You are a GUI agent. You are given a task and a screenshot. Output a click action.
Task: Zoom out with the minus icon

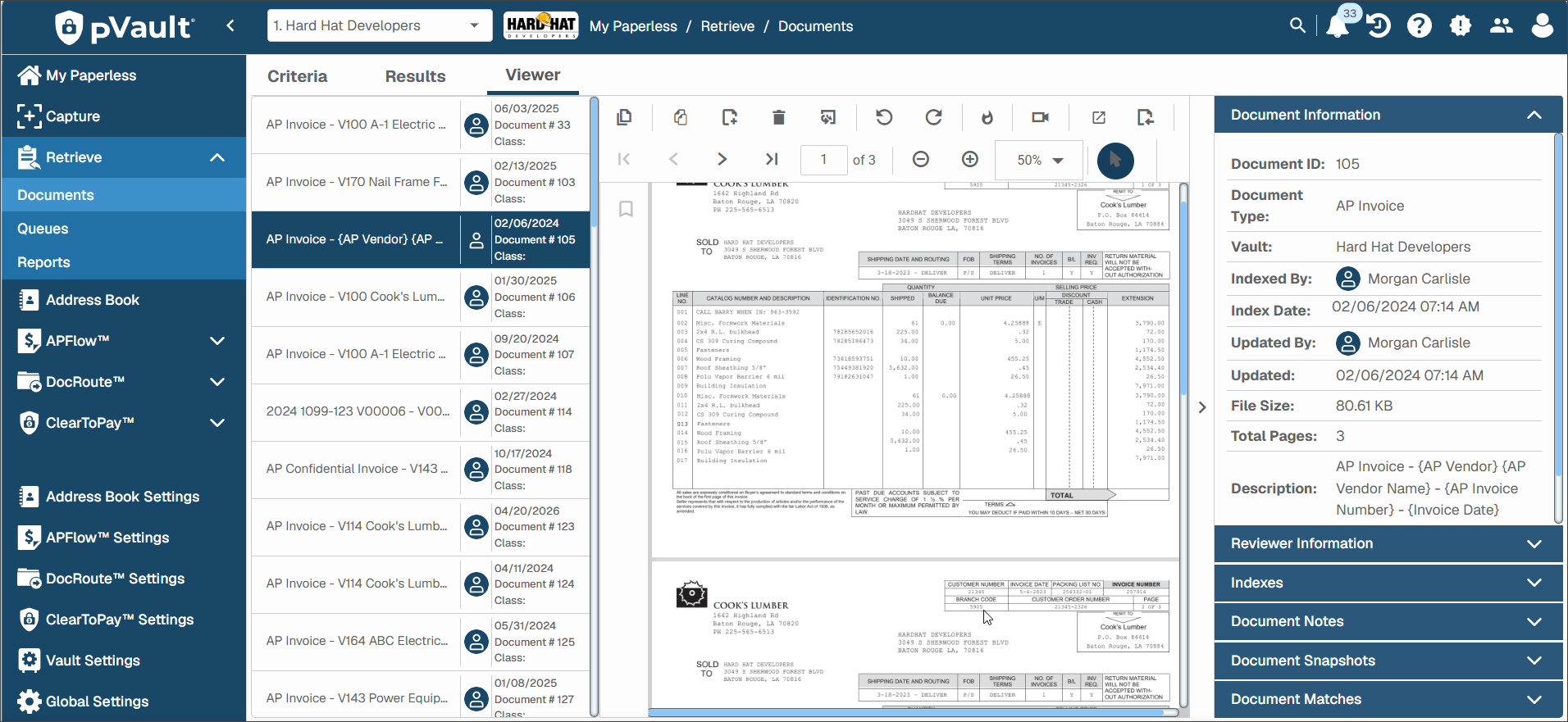(x=921, y=159)
